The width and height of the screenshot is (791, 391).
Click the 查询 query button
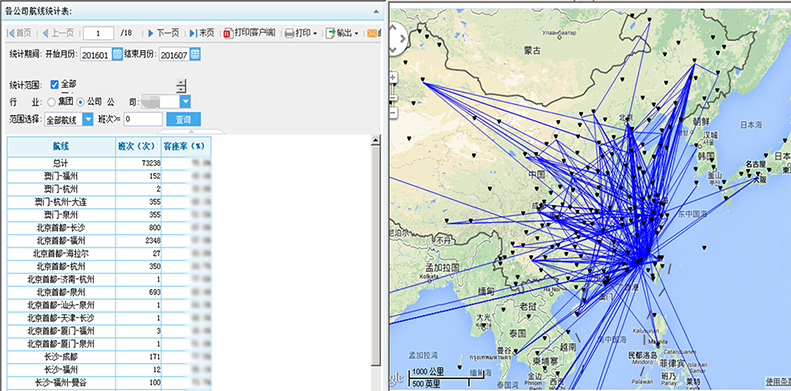point(184,120)
